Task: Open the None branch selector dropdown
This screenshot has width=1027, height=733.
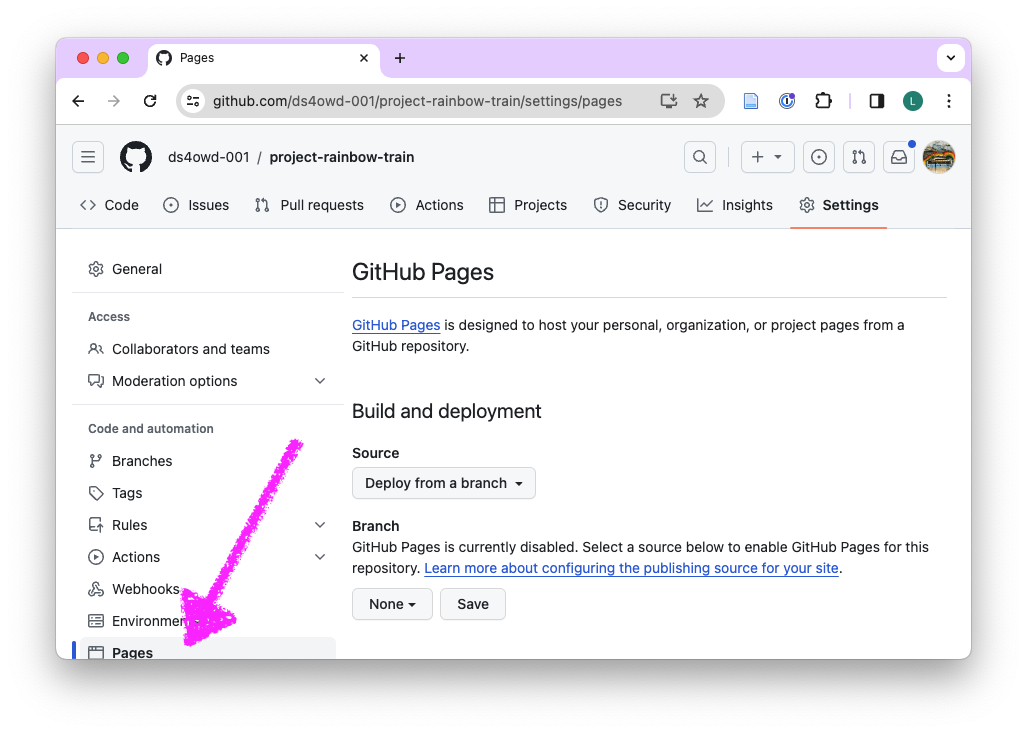Action: pos(392,604)
